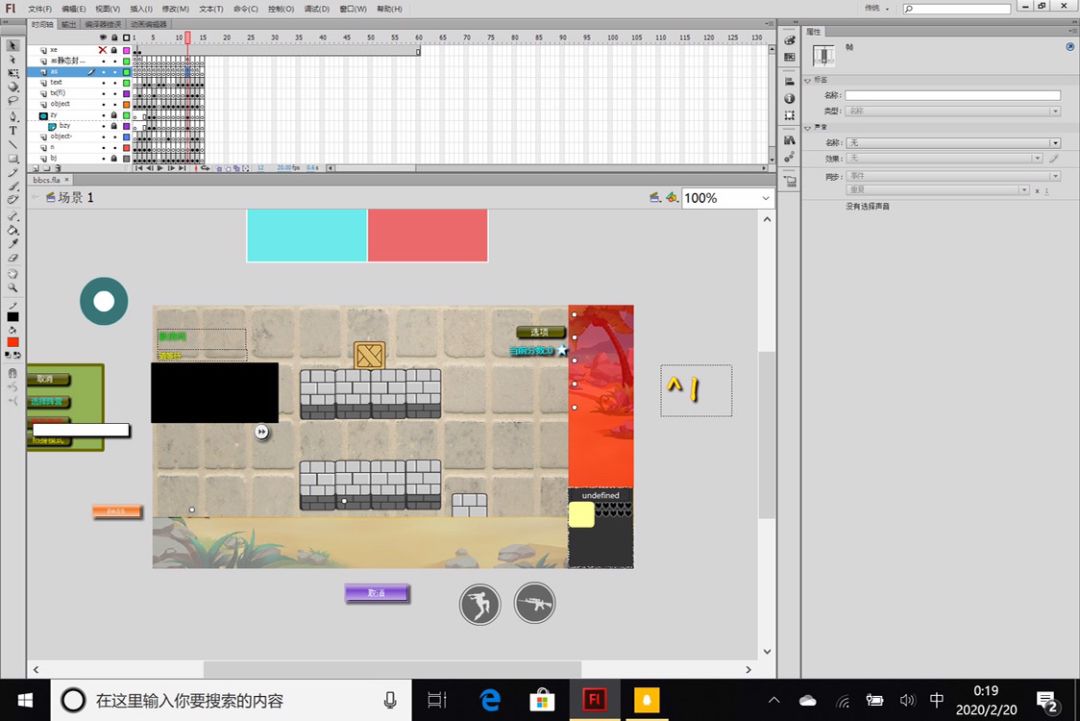Click the purple 取消 button on stage
The width and height of the screenshot is (1080, 721).
pyautogui.click(x=377, y=594)
